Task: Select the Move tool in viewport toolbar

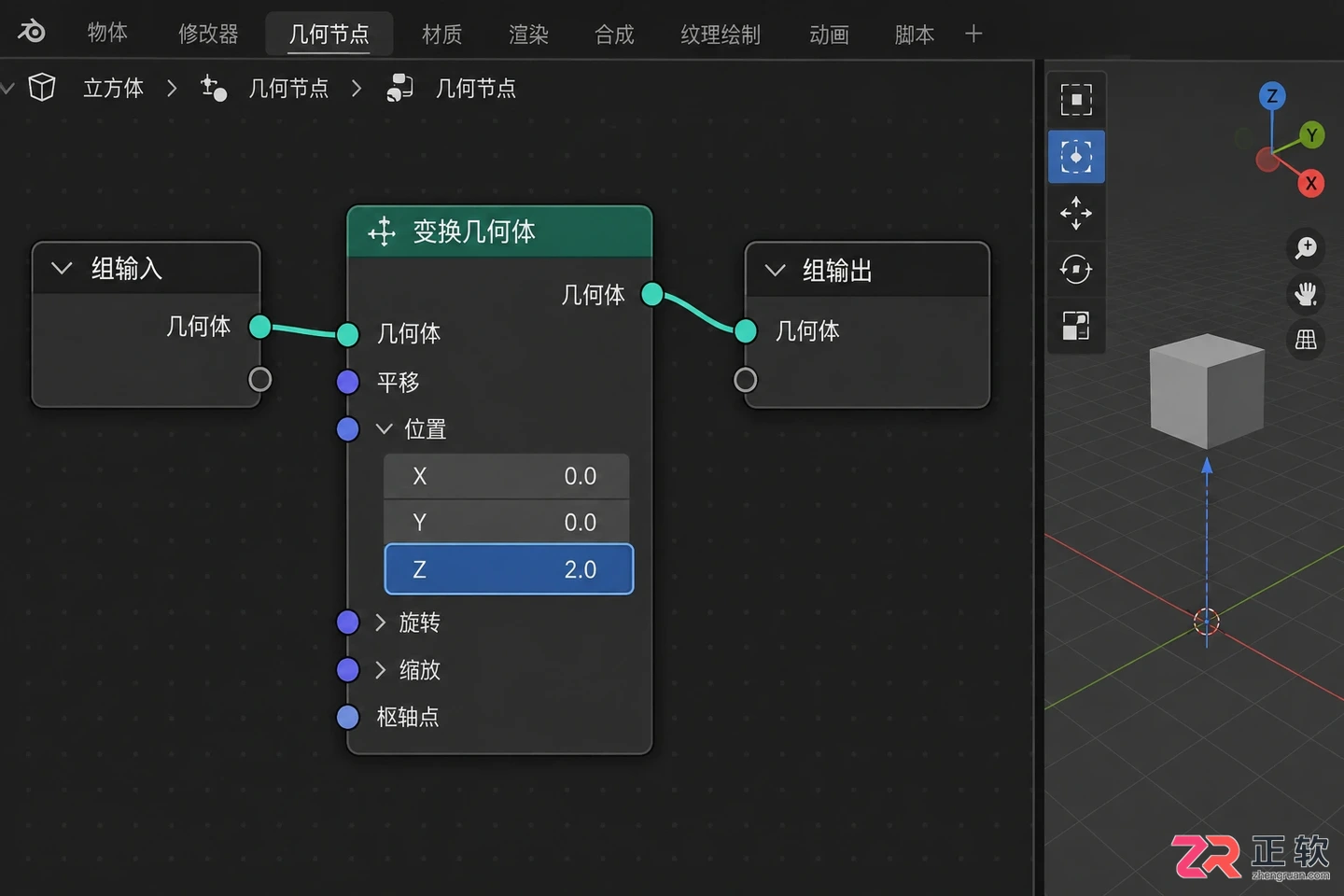Action: coord(1076,213)
